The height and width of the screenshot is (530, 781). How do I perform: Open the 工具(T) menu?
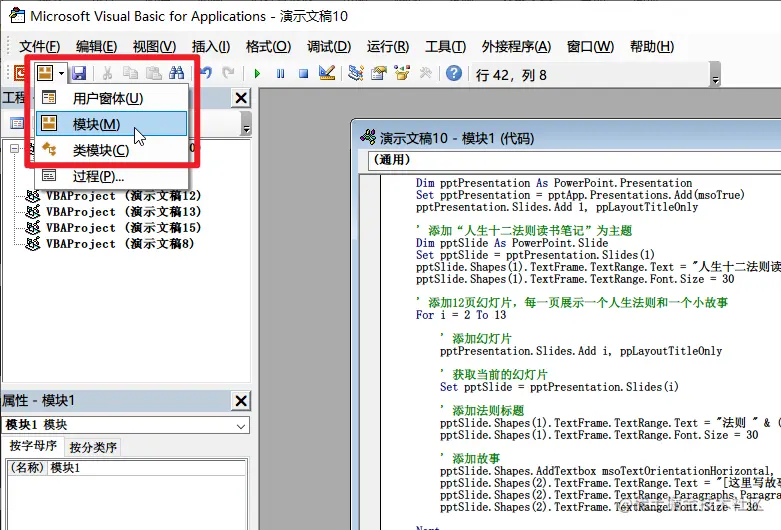click(x=445, y=46)
